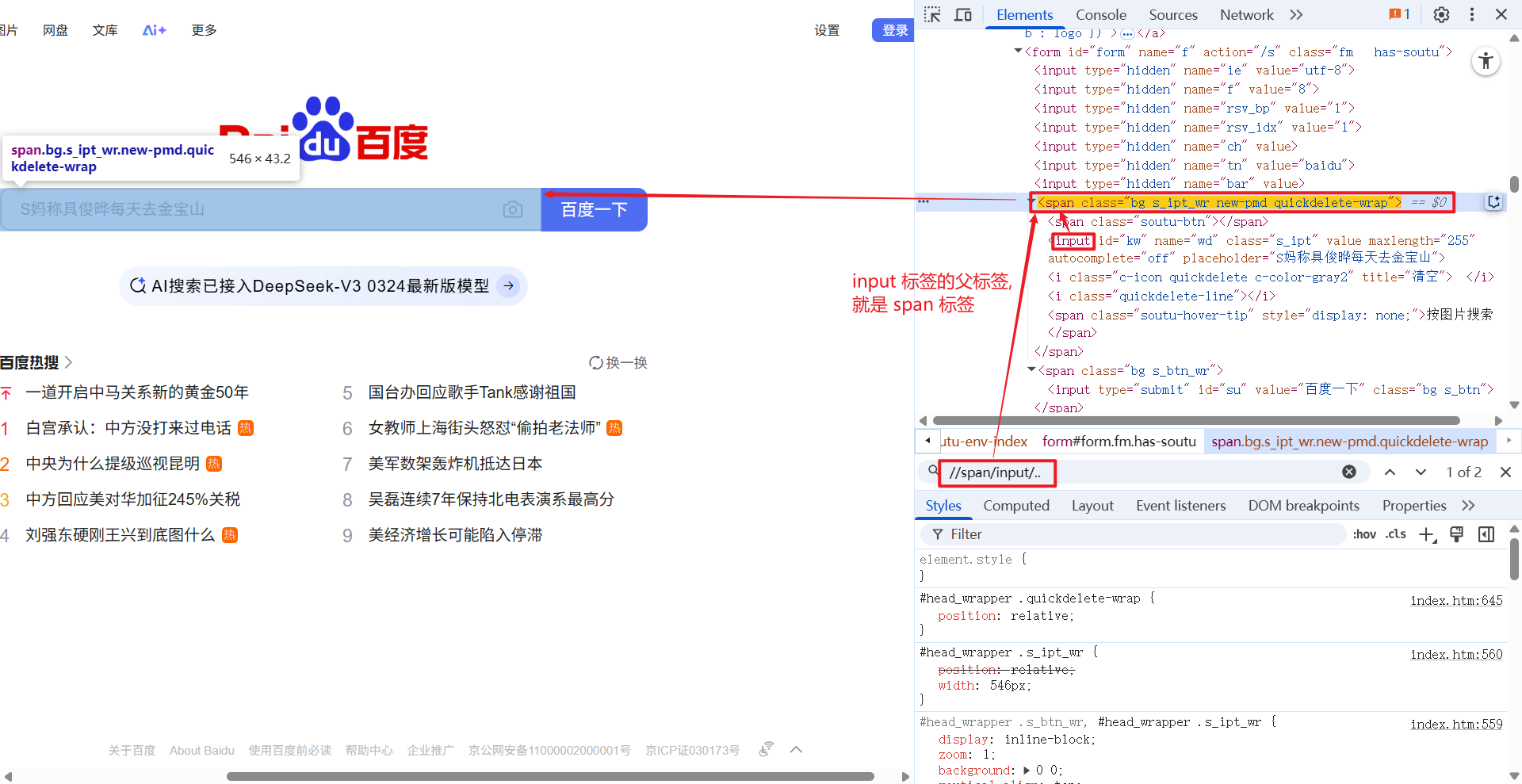This screenshot has height=784, width=1522.
Task: Click the 登录 login button
Action: click(x=893, y=30)
